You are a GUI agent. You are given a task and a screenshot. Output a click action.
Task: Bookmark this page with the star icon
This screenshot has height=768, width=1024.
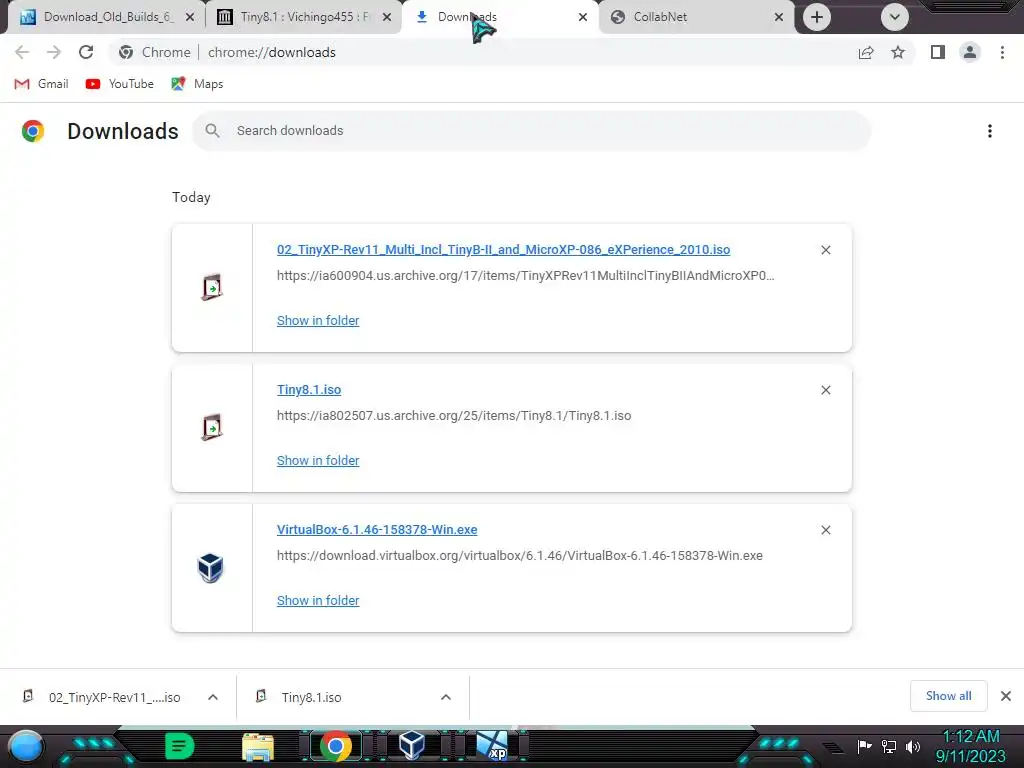click(x=898, y=52)
